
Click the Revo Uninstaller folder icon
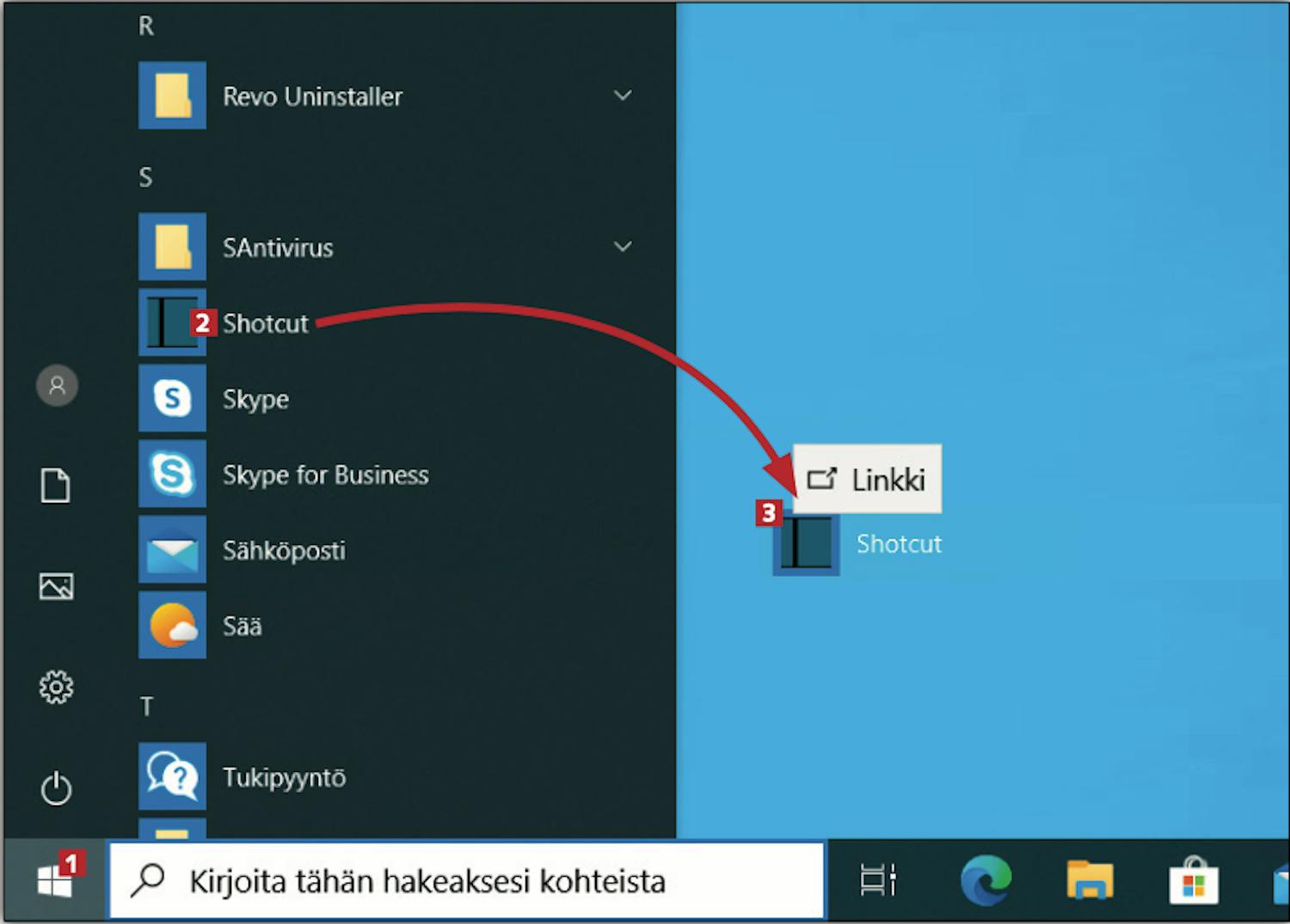click(x=172, y=95)
